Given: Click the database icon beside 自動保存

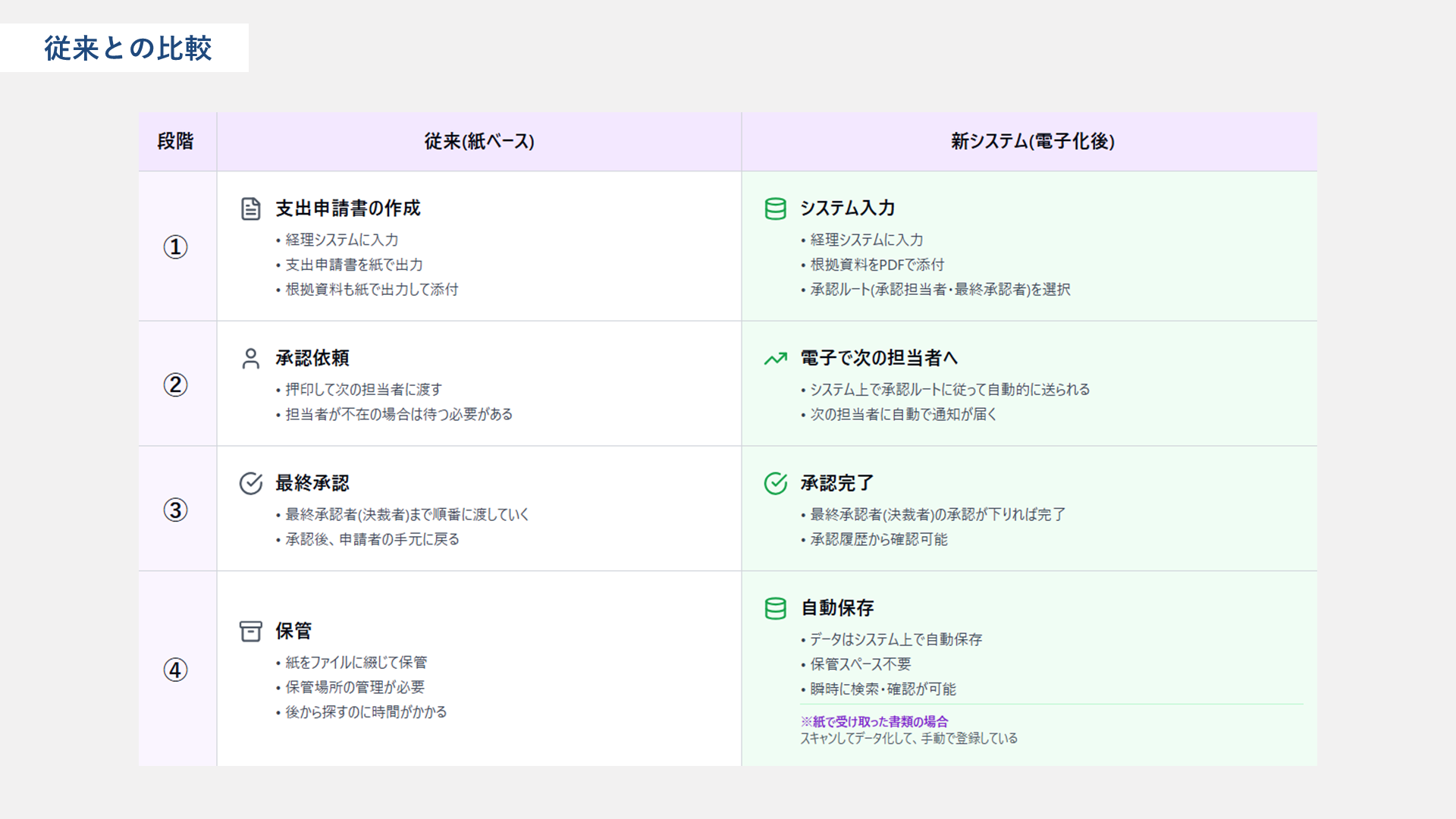Looking at the screenshot, I should 775,608.
